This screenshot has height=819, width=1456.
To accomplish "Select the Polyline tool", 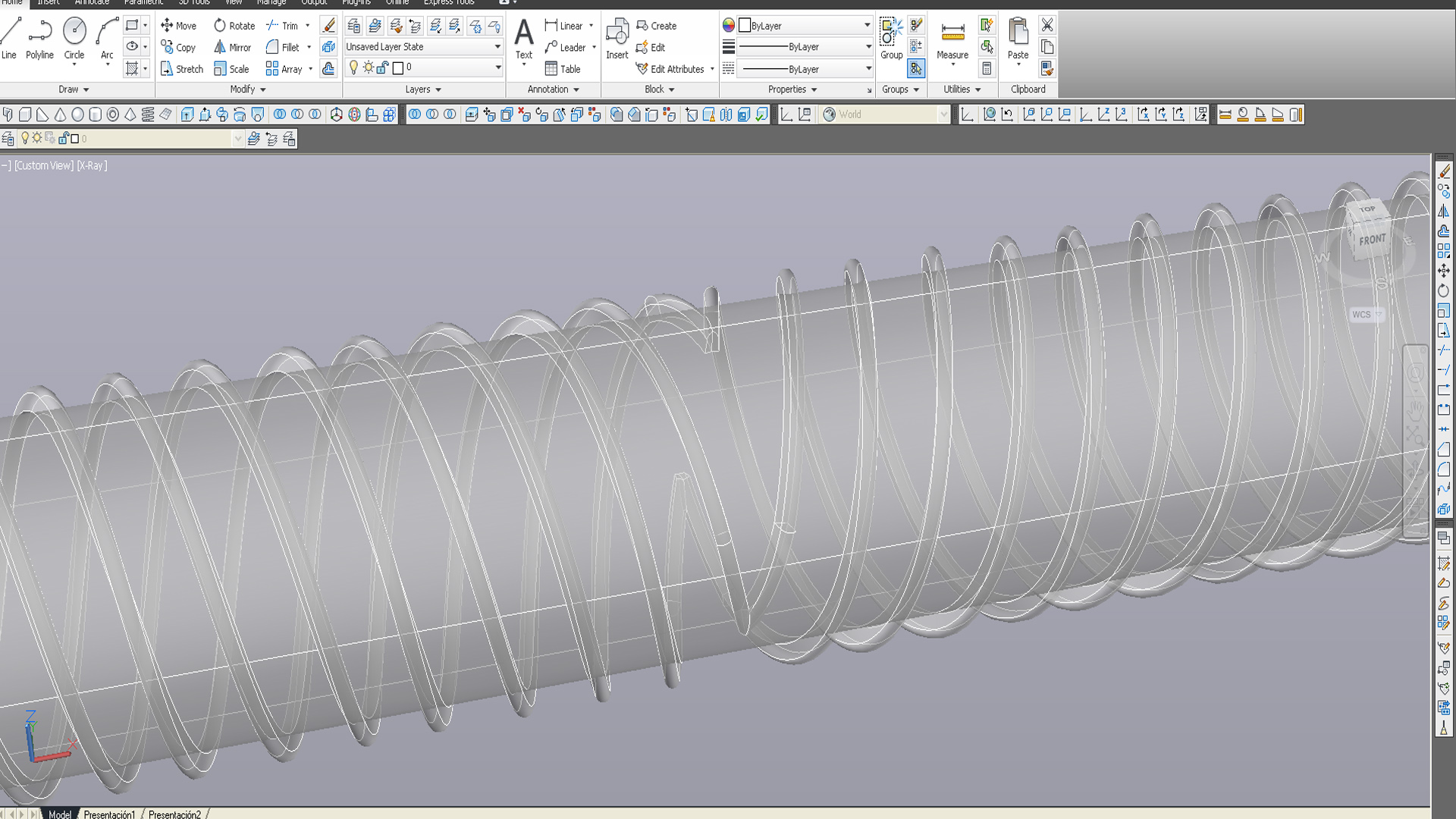I will point(39,38).
